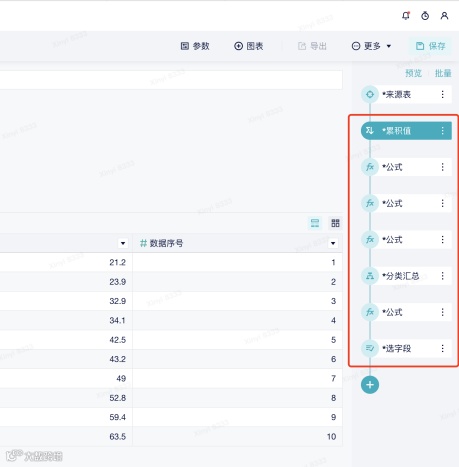Open options menu for second 公式 step

442,203
